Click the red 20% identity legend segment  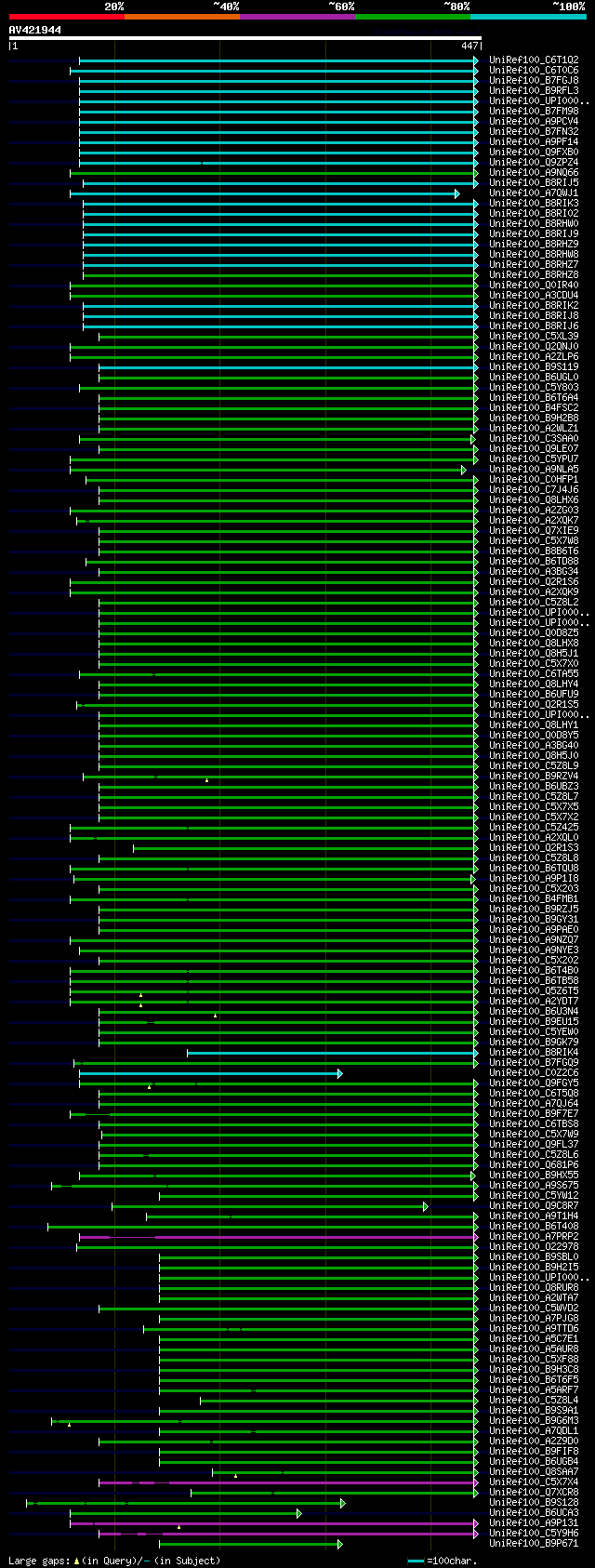[x=66, y=17]
